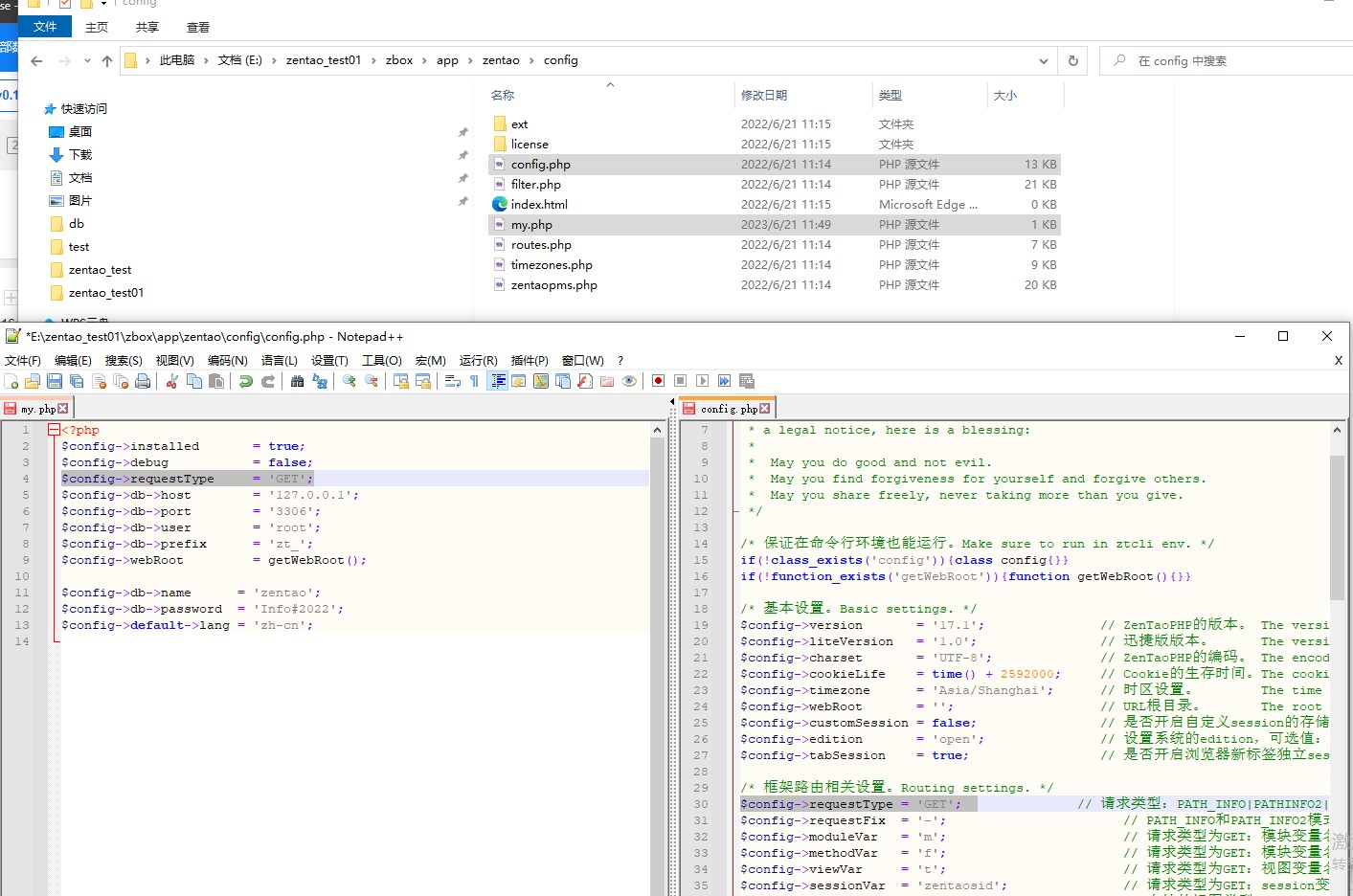Click the Undo arrow icon

point(246,381)
